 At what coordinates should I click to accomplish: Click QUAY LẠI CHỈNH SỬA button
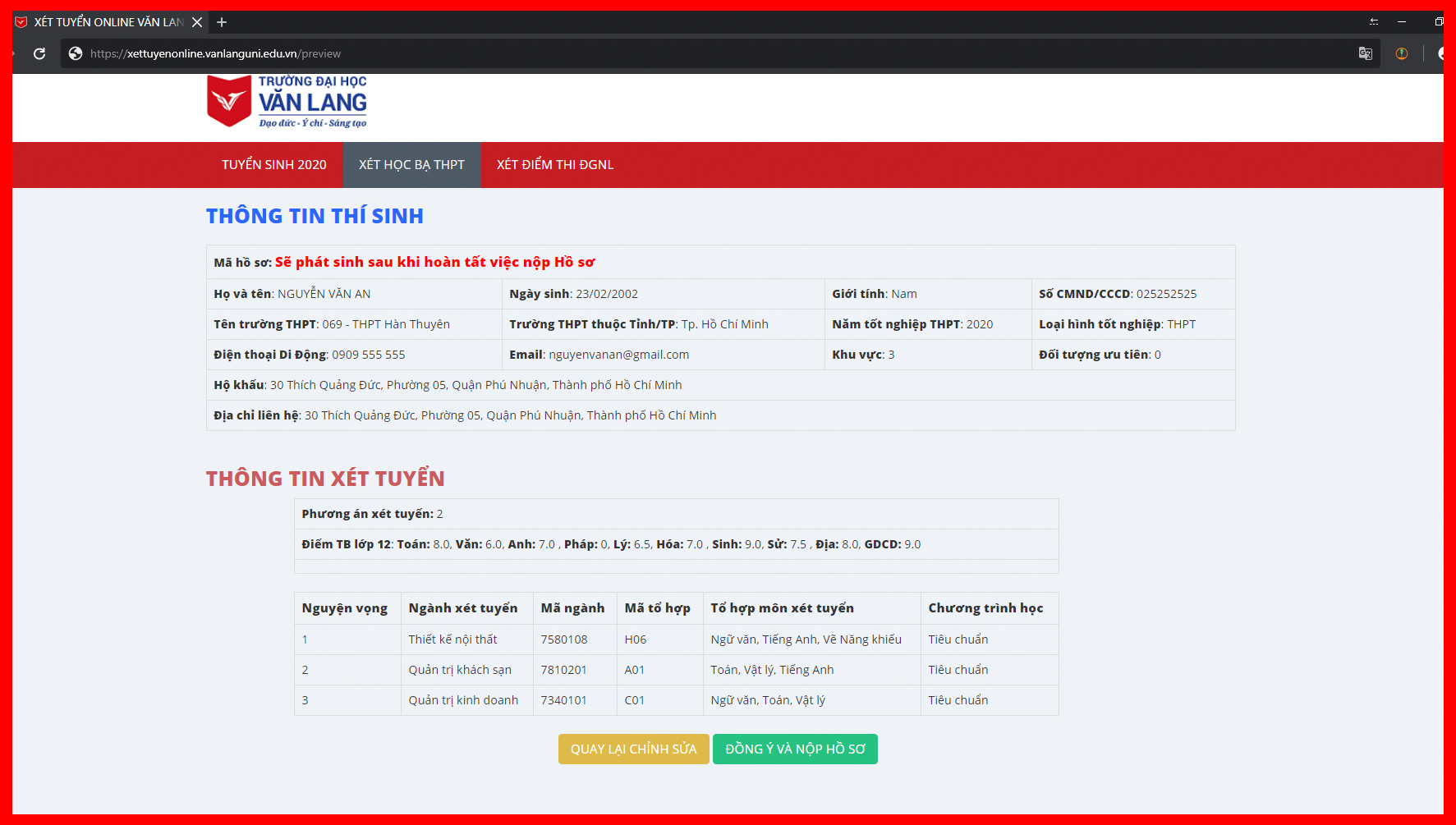(x=633, y=749)
